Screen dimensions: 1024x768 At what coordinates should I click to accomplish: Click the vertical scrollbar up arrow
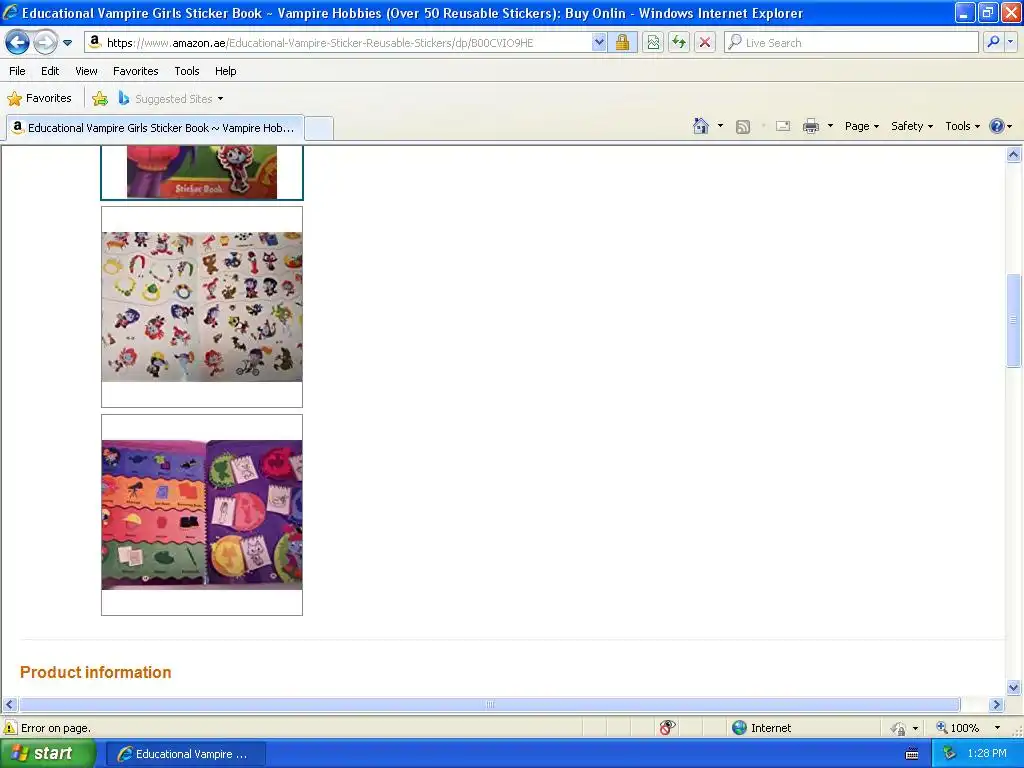click(1014, 155)
